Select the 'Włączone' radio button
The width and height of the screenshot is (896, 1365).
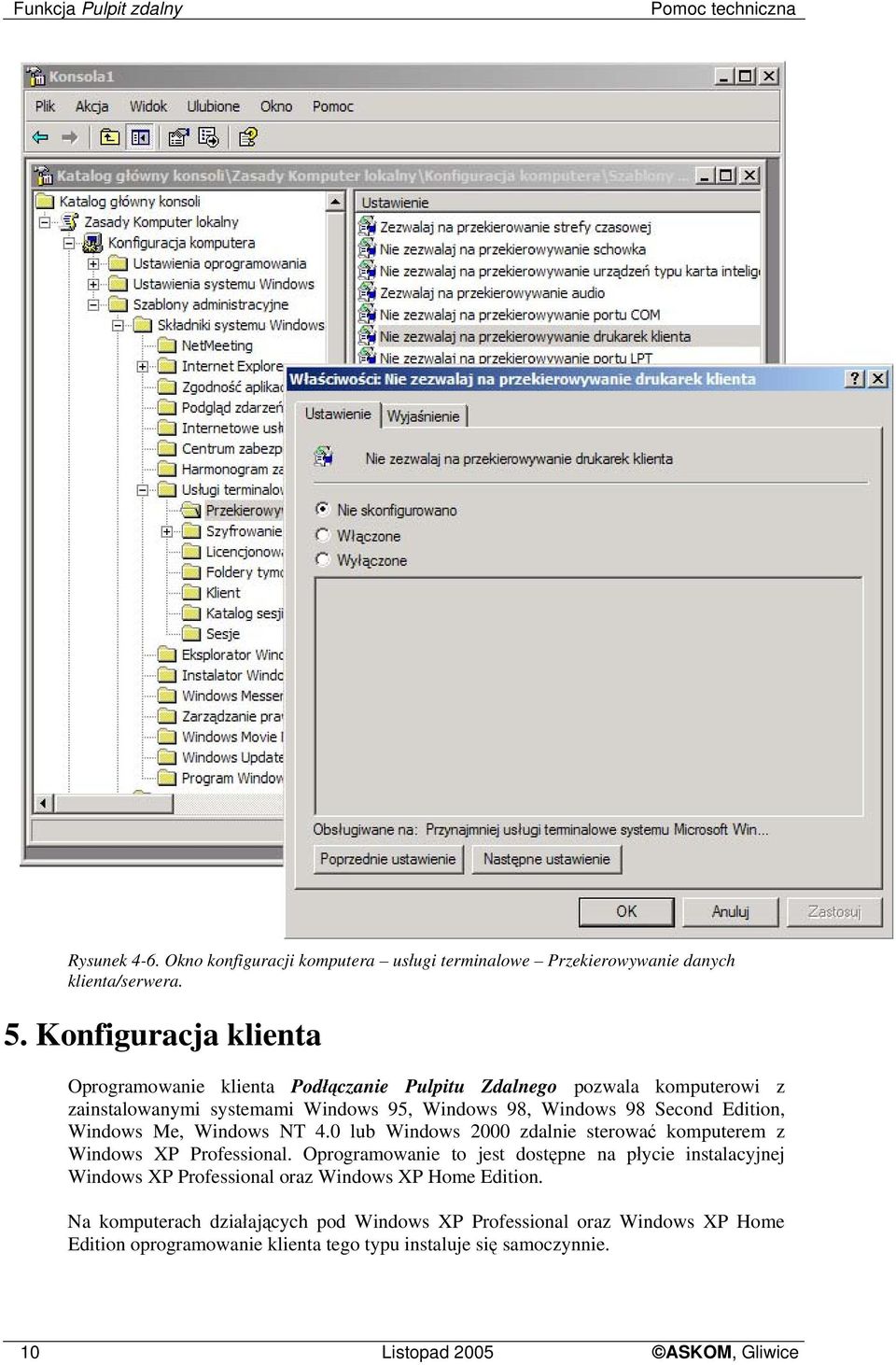(323, 536)
